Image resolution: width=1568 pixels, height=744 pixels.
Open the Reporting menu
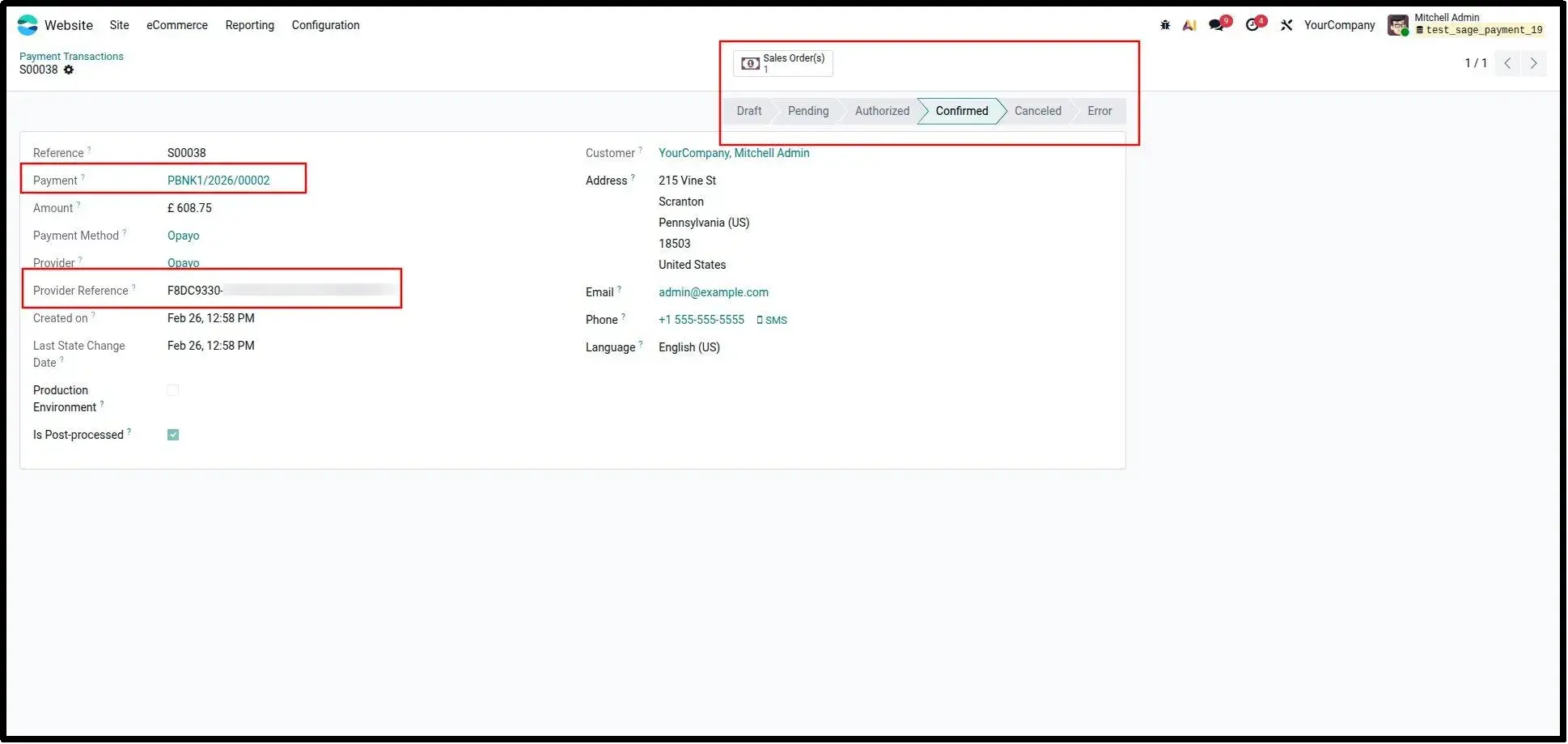(x=250, y=25)
